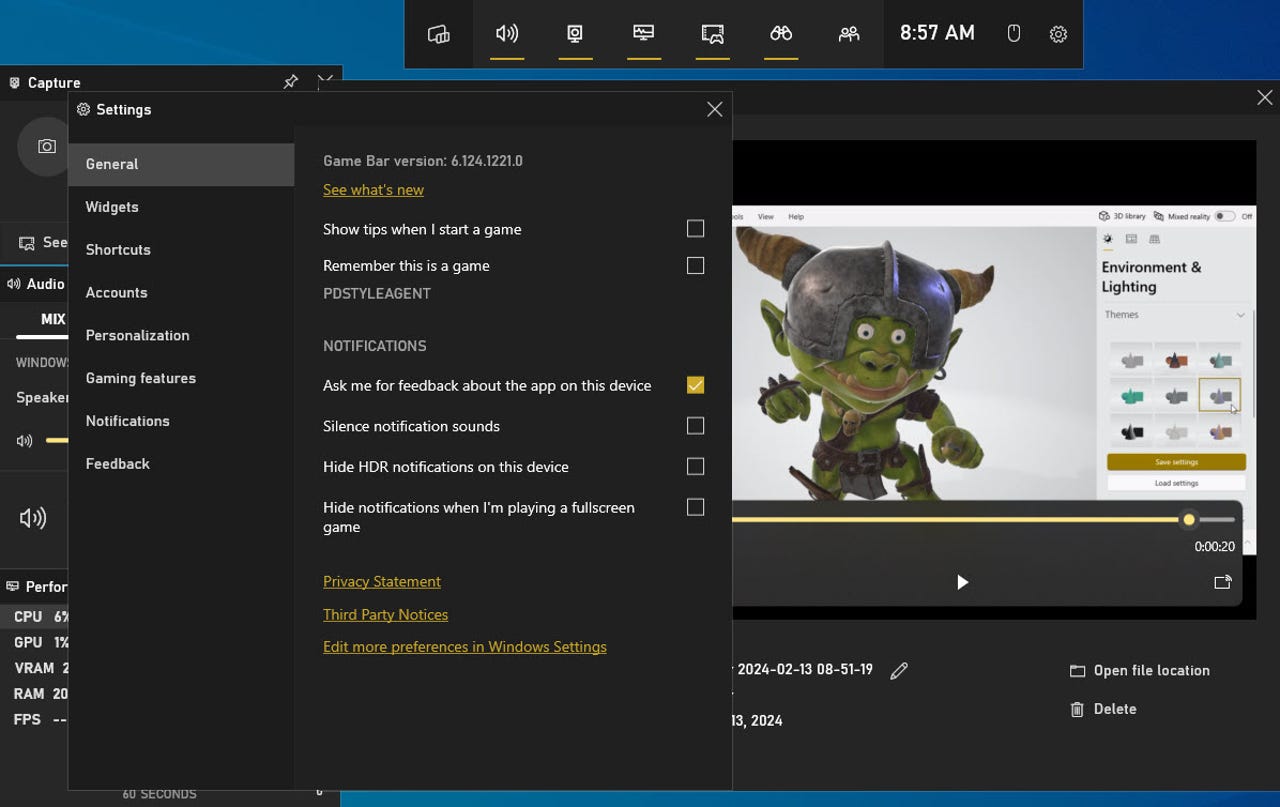Toggle the Gallery widget icon in Game Bar
This screenshot has width=1280, height=807.
pos(712,34)
